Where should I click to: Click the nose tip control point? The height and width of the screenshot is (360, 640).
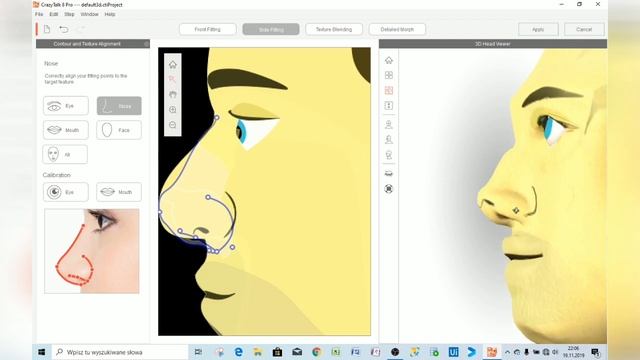(x=160, y=212)
